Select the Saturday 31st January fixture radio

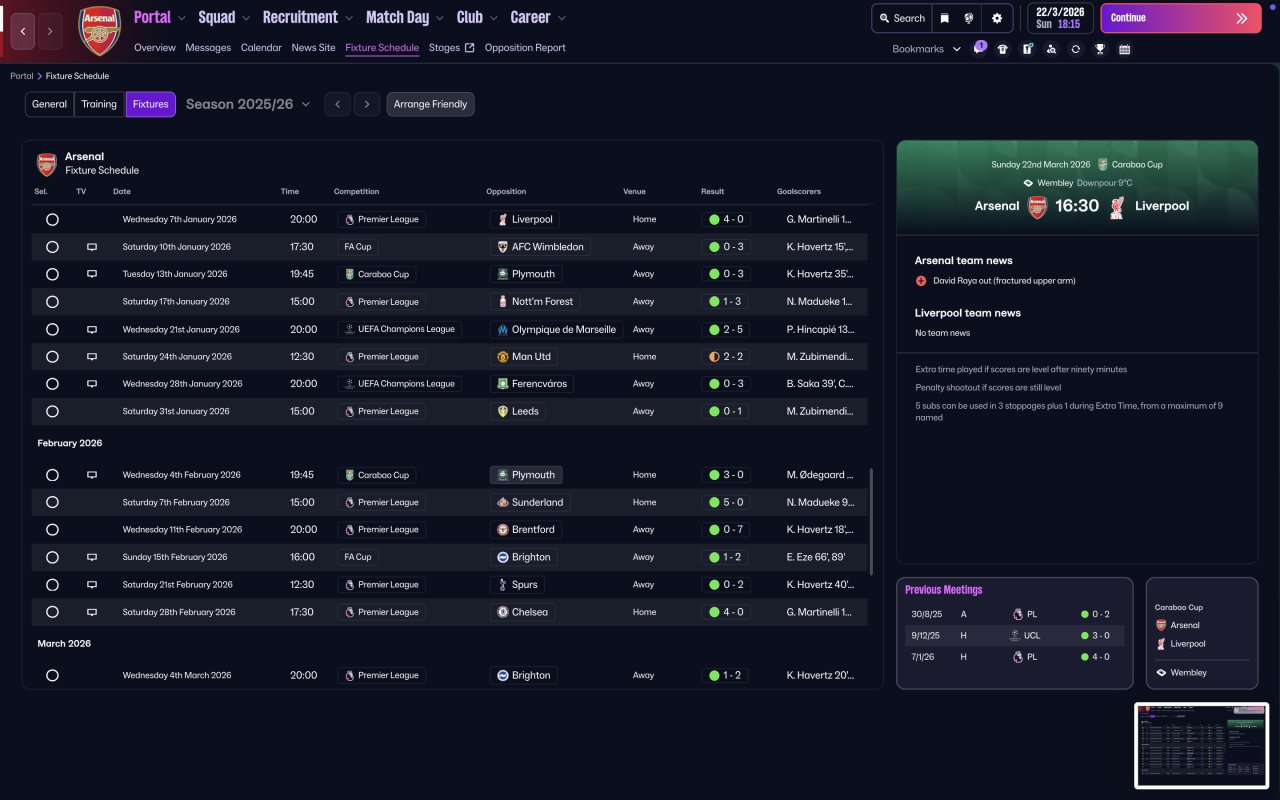52,411
